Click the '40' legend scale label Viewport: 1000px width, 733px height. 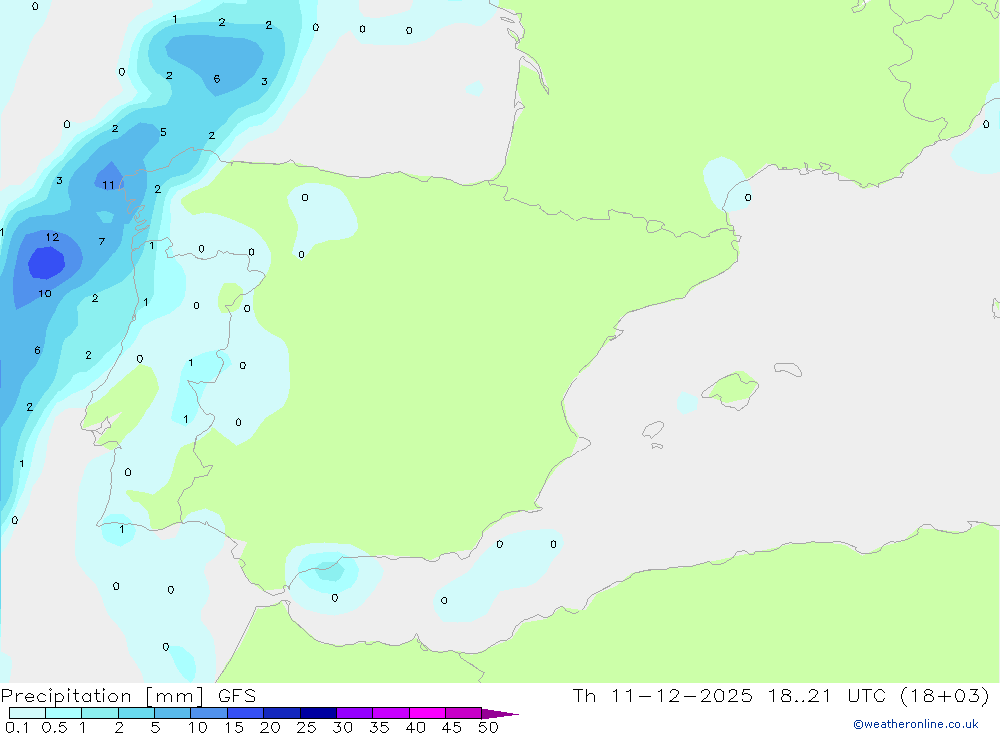[x=416, y=727]
